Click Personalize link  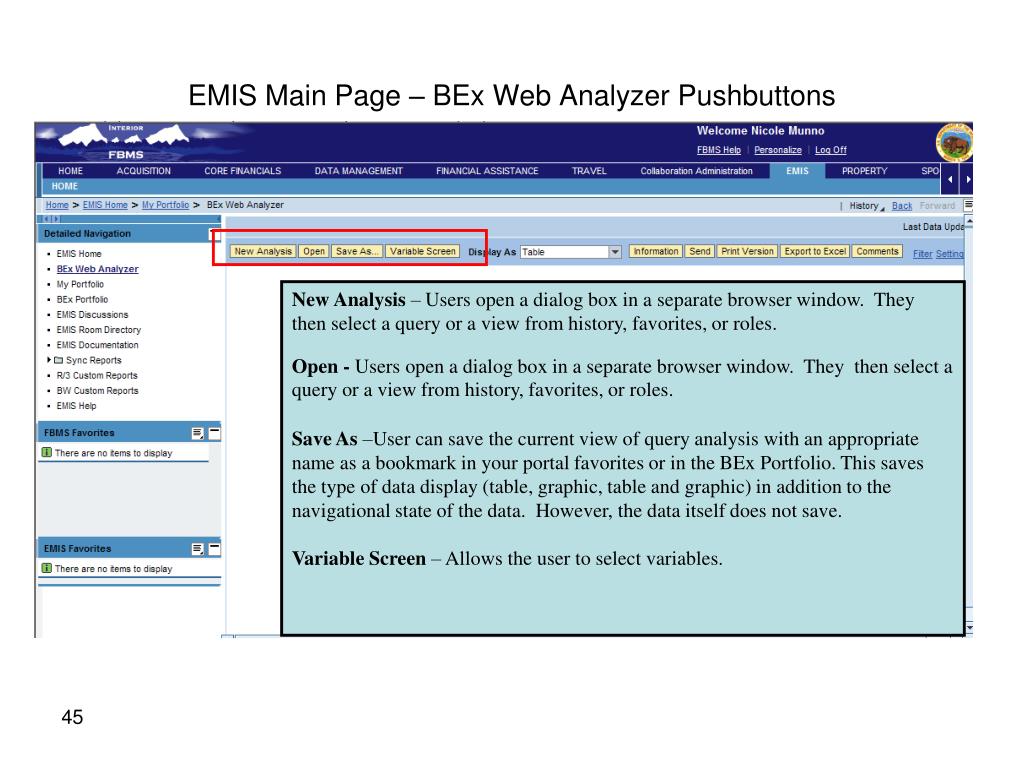778,150
